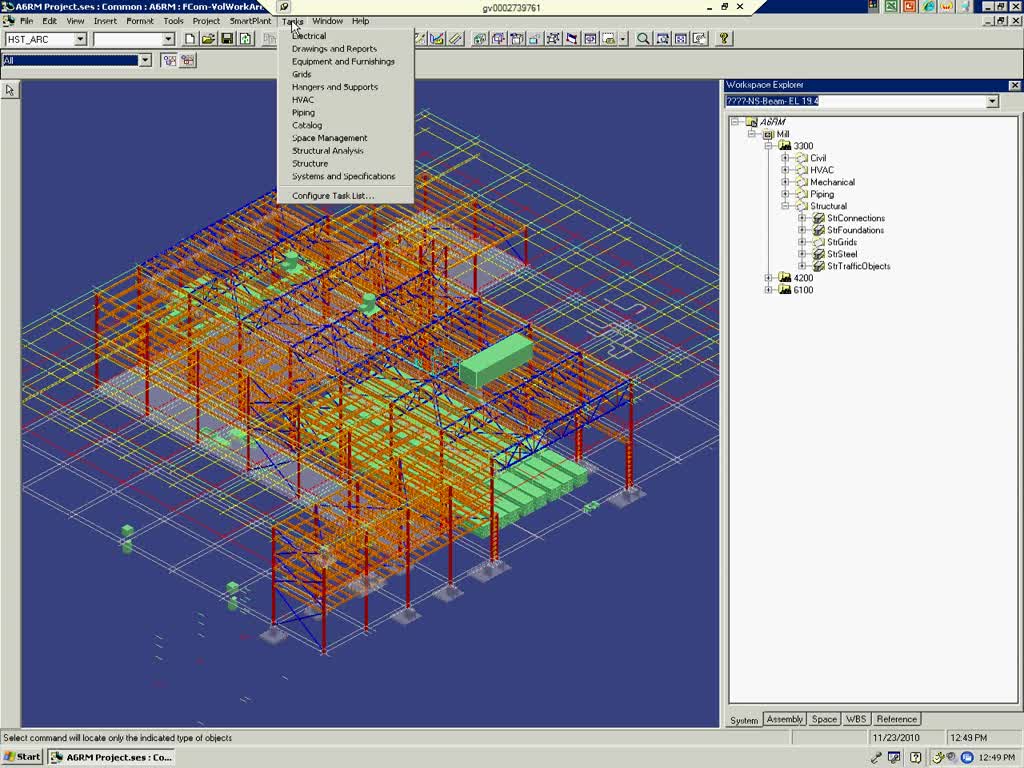Click the StrGrids folder icon in tree
This screenshot has width=1024, height=768.
pos(819,242)
